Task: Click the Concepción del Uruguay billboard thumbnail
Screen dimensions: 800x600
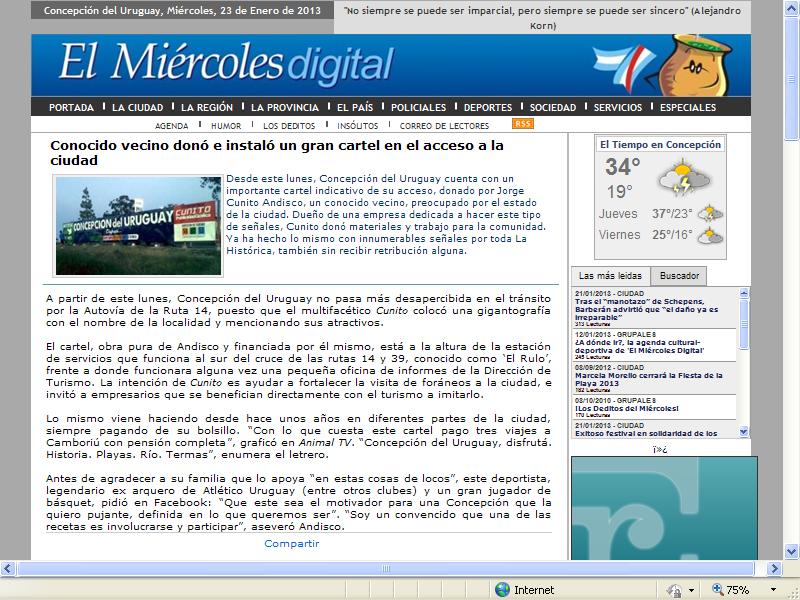Action: 137,224
